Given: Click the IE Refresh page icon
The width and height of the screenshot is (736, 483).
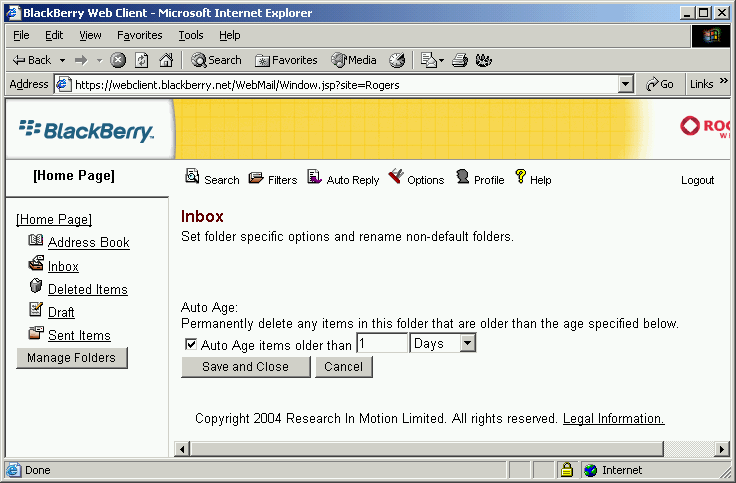Looking at the screenshot, I should pyautogui.click(x=142, y=60).
